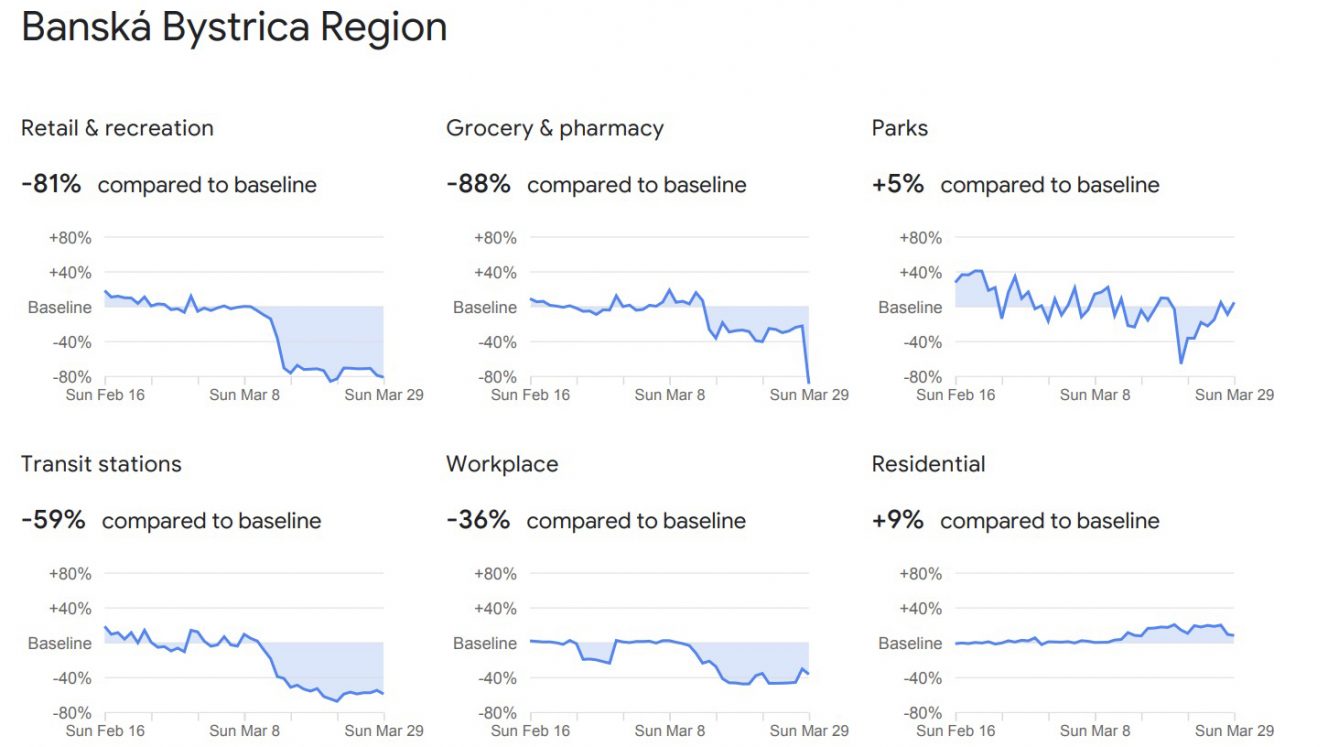Click the -36% workplace value
Viewport: 1328px width, 747px height.
point(478,520)
